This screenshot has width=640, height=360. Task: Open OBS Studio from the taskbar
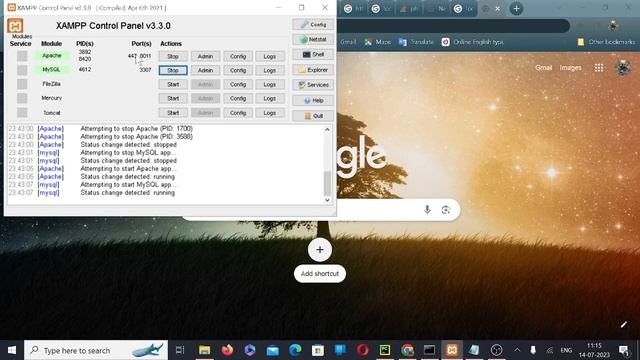pyautogui.click(x=496, y=350)
